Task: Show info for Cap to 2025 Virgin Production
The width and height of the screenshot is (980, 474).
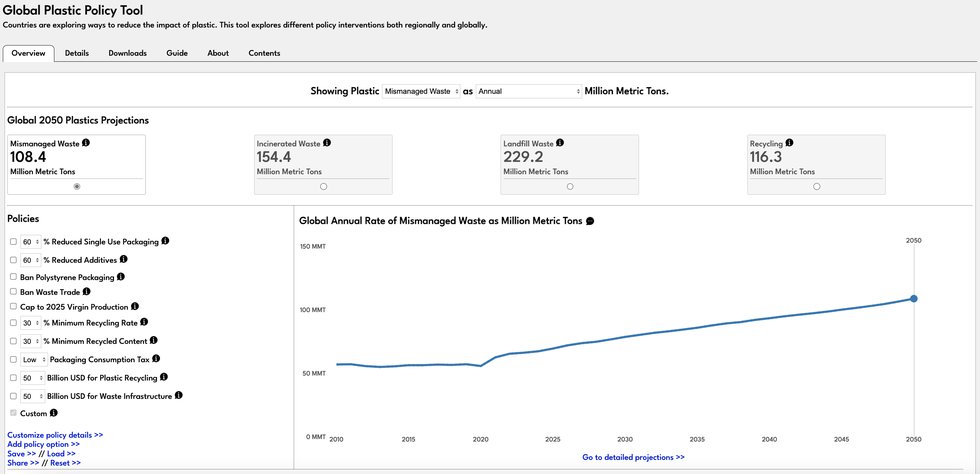Action: point(135,307)
